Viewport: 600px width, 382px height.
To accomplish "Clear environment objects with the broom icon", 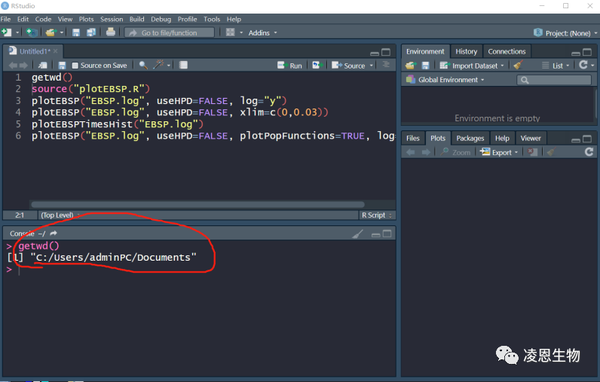I will tap(518, 65).
